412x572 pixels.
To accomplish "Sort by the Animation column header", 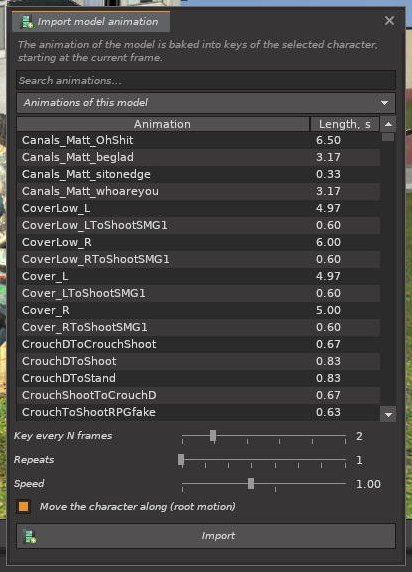I will click(x=163, y=124).
